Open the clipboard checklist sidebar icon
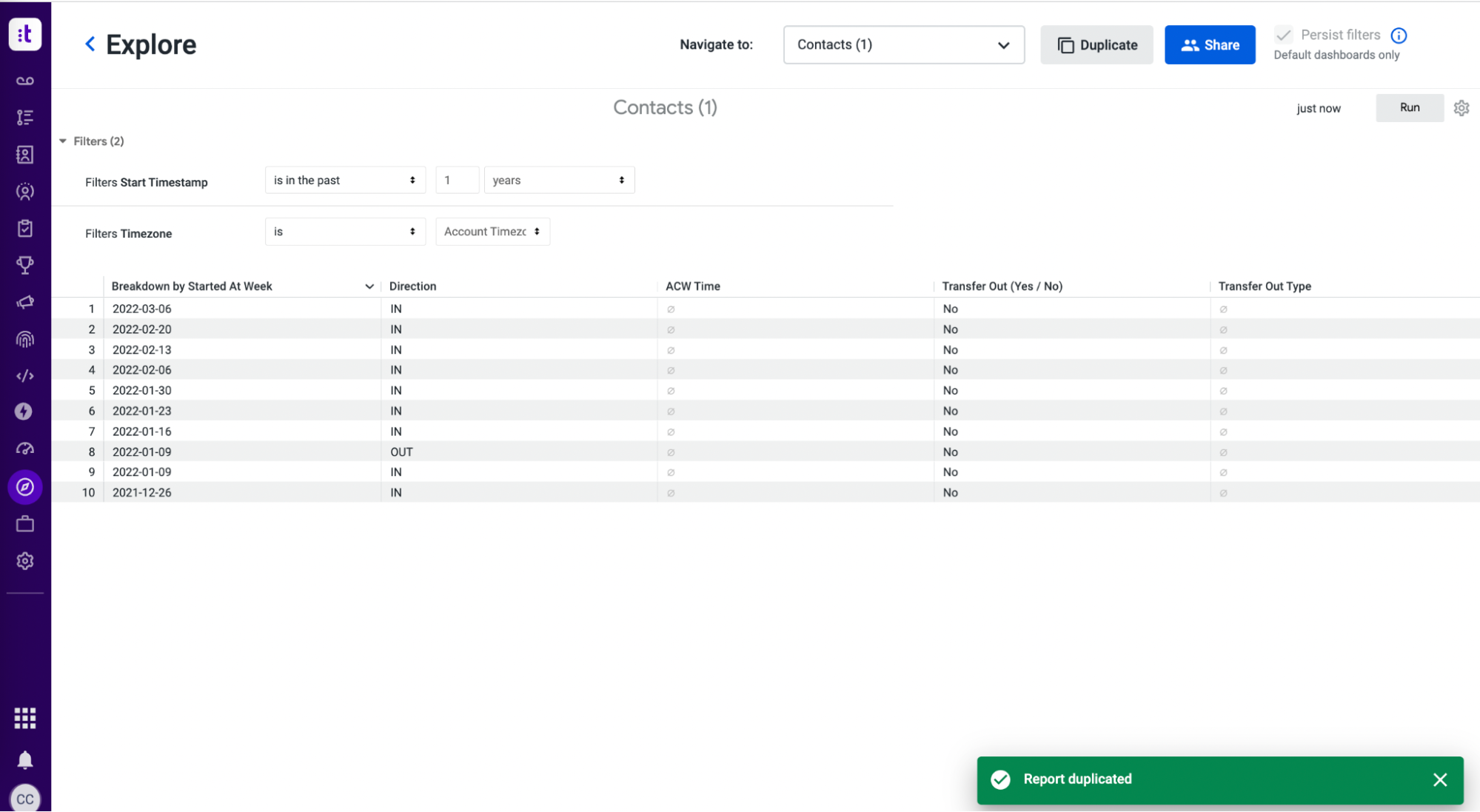This screenshot has height=812, width=1480. pyautogui.click(x=25, y=228)
